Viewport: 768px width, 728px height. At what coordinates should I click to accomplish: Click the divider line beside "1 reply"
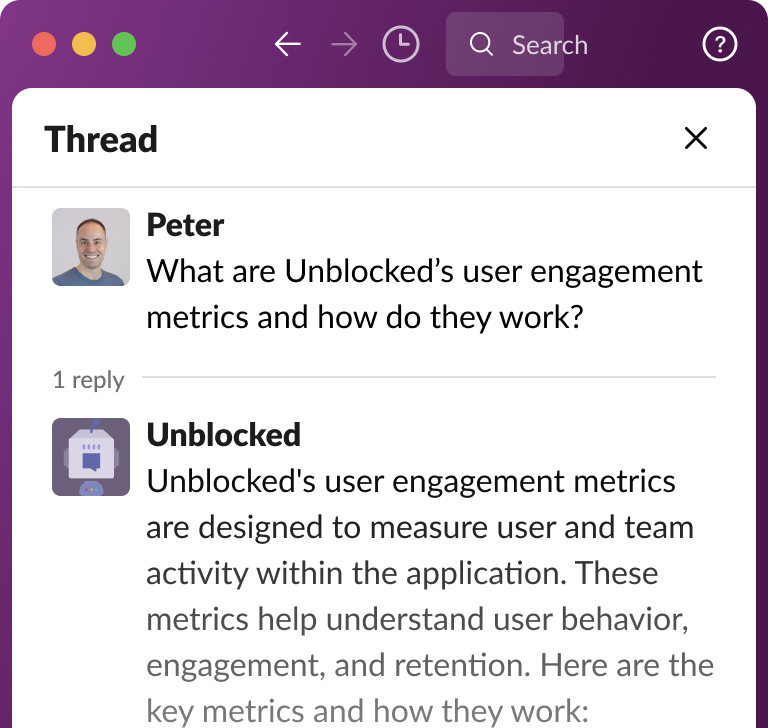[428, 377]
